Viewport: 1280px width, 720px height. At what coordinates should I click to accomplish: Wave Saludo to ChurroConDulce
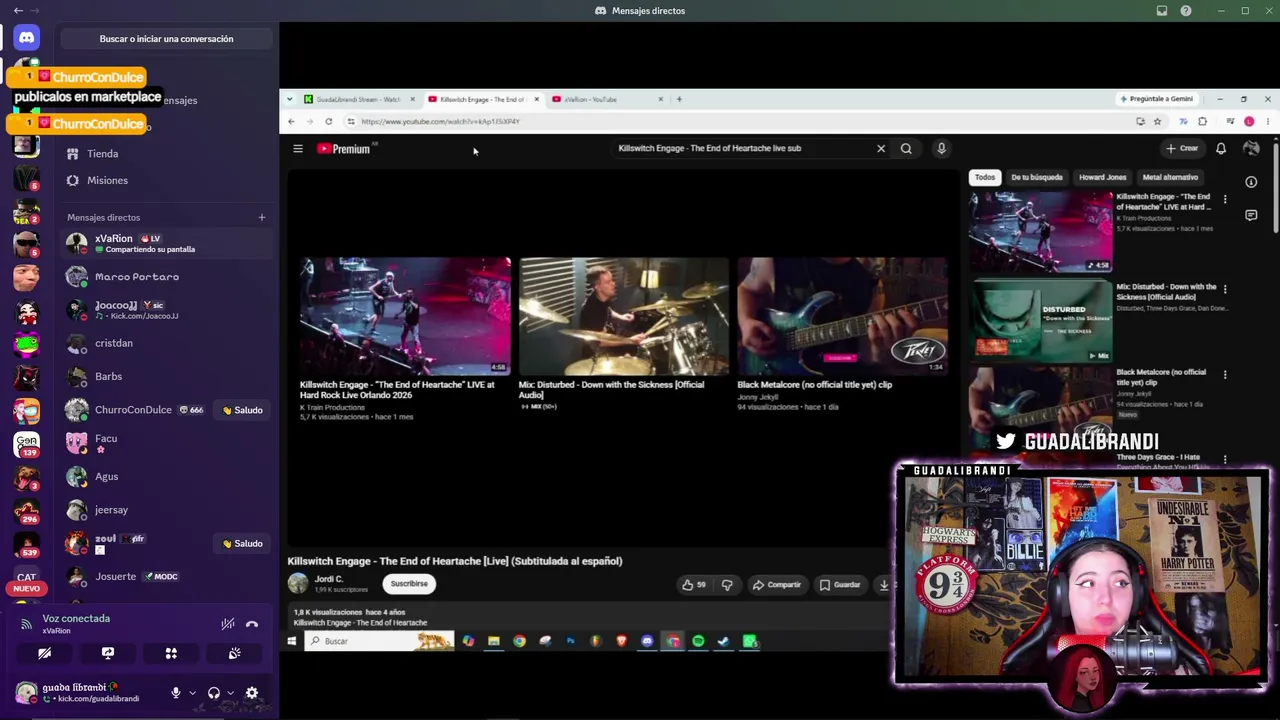243,410
